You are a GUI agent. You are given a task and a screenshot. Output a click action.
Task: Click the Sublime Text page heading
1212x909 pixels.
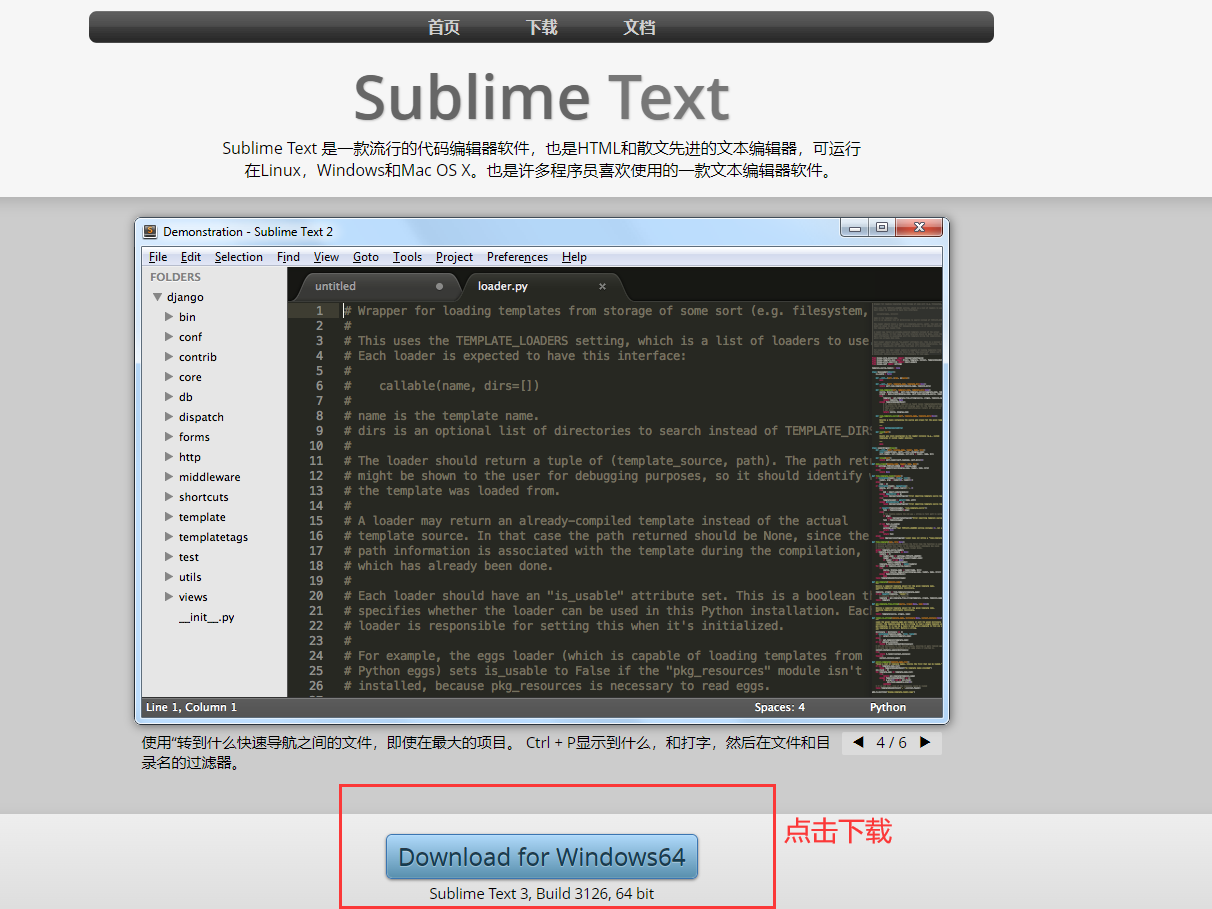(x=542, y=98)
